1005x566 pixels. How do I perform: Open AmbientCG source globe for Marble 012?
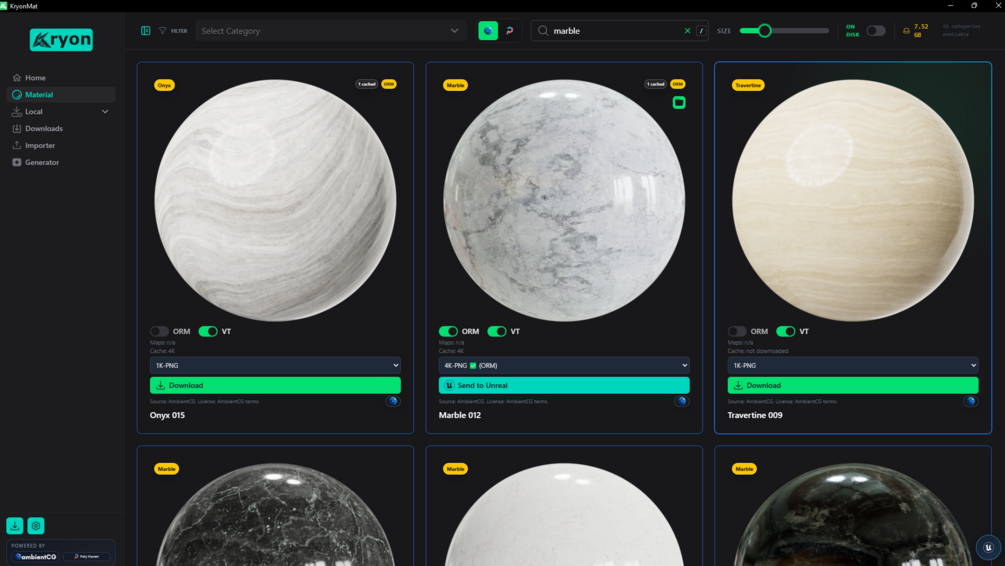click(x=681, y=401)
